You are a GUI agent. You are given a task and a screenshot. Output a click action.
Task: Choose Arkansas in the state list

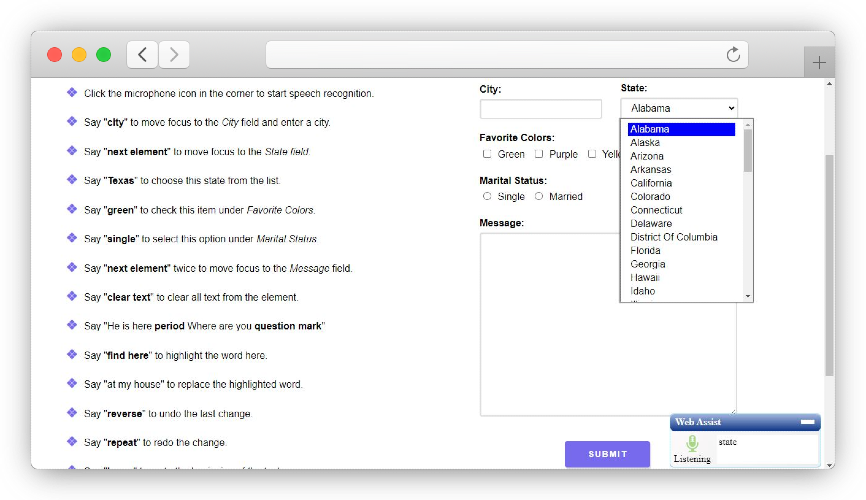tap(681, 170)
